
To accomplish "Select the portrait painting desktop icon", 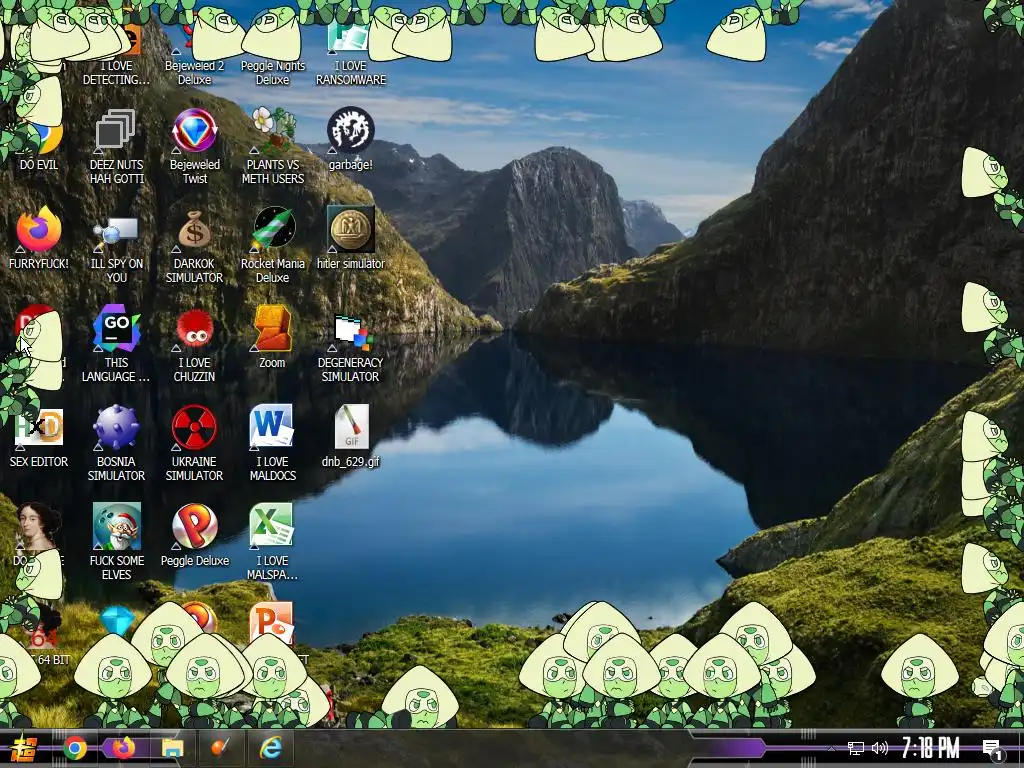I will tap(39, 526).
